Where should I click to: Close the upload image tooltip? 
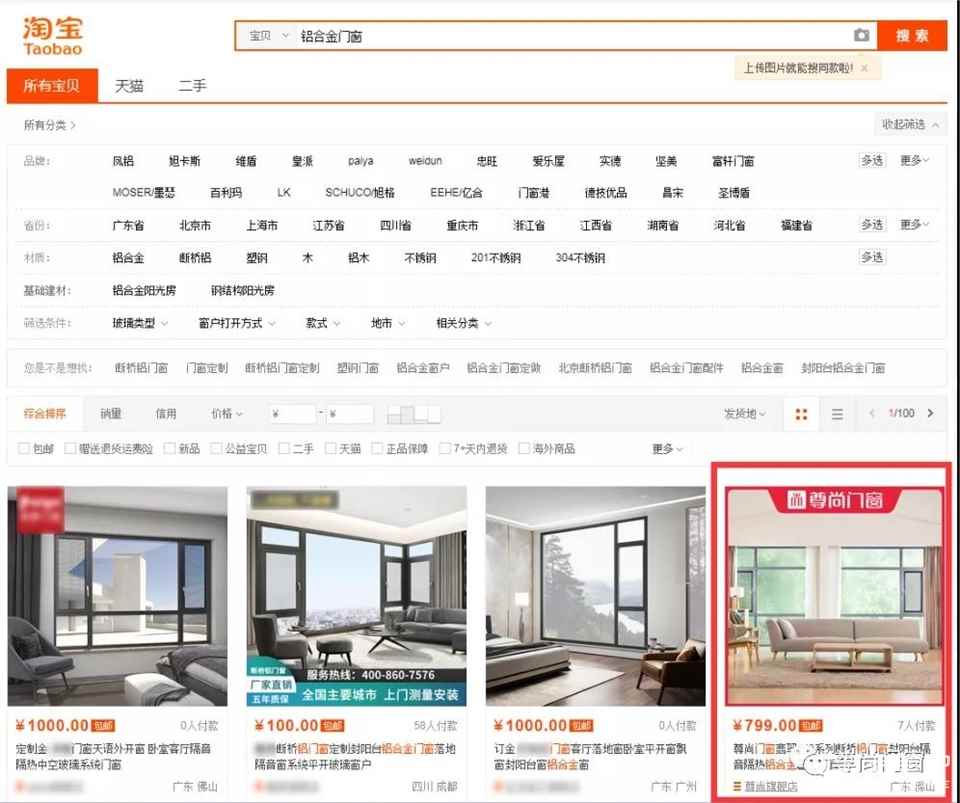[x=864, y=69]
